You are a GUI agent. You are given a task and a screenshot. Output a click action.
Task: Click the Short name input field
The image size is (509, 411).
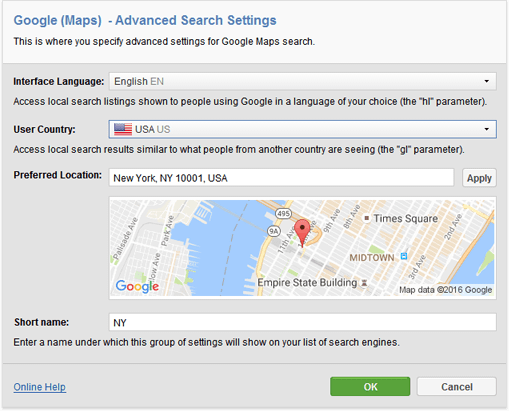[302, 322]
